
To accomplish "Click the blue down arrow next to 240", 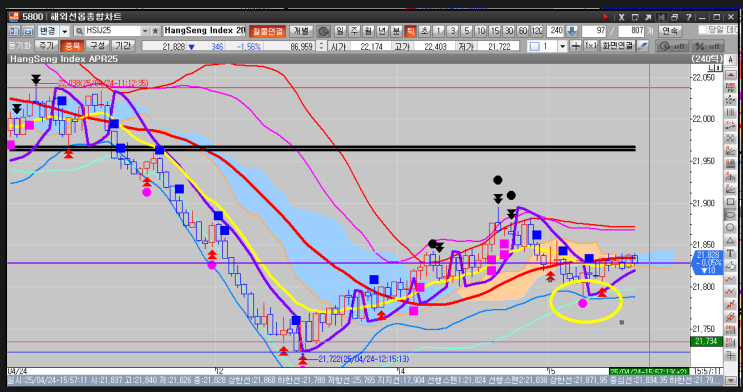I will point(572,31).
